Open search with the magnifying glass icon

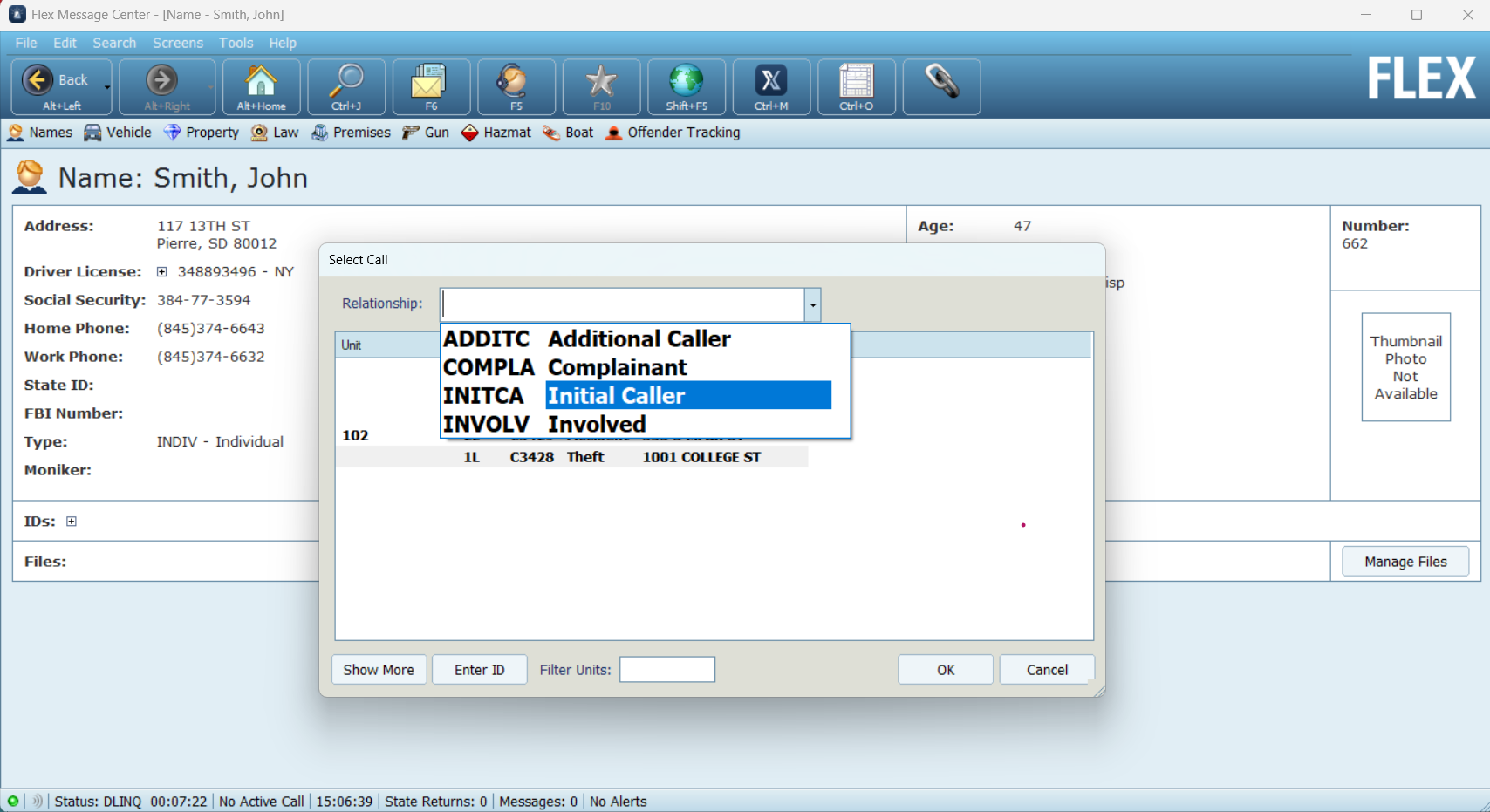click(x=346, y=83)
